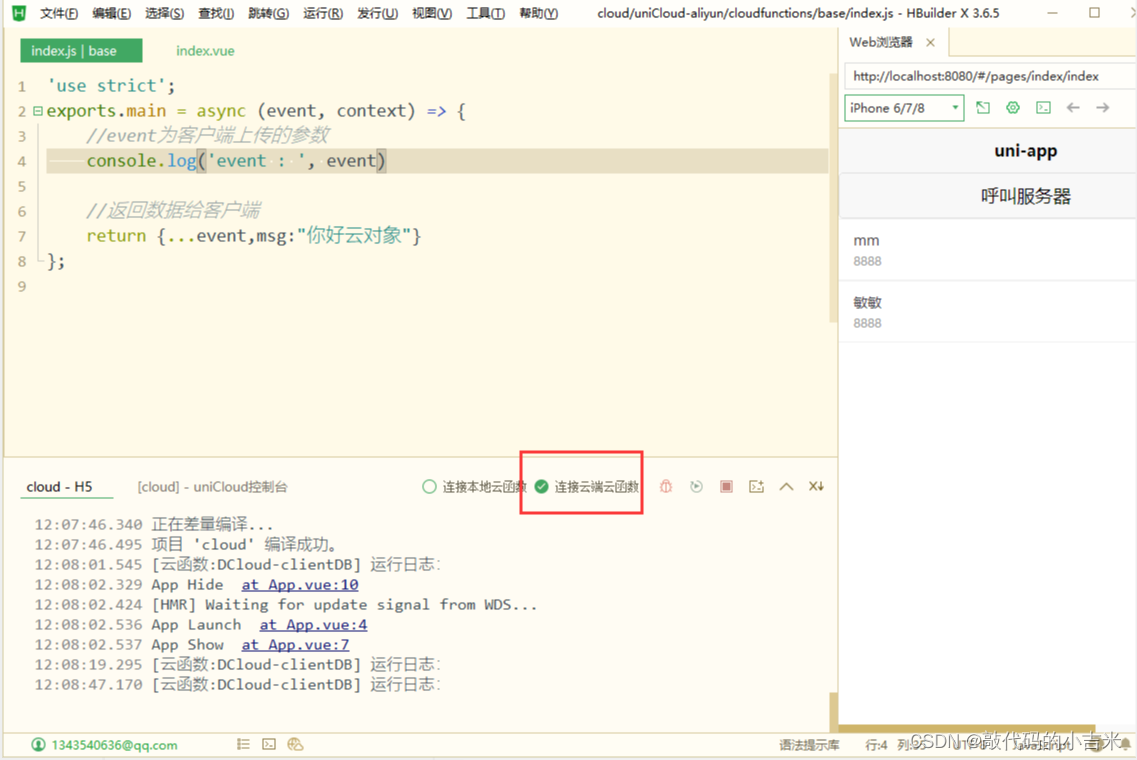Open the debug bug icon in console toolbar
Image resolution: width=1137 pixels, height=760 pixels.
[x=666, y=487]
